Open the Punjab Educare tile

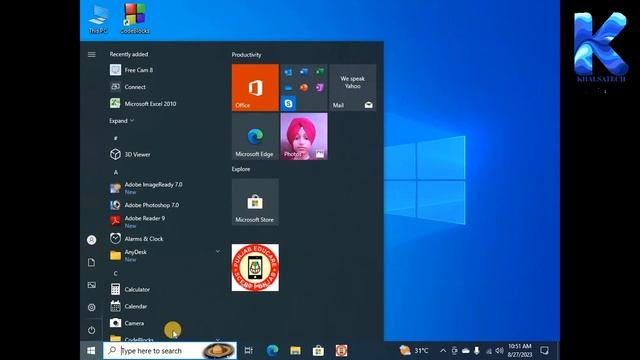click(255, 268)
